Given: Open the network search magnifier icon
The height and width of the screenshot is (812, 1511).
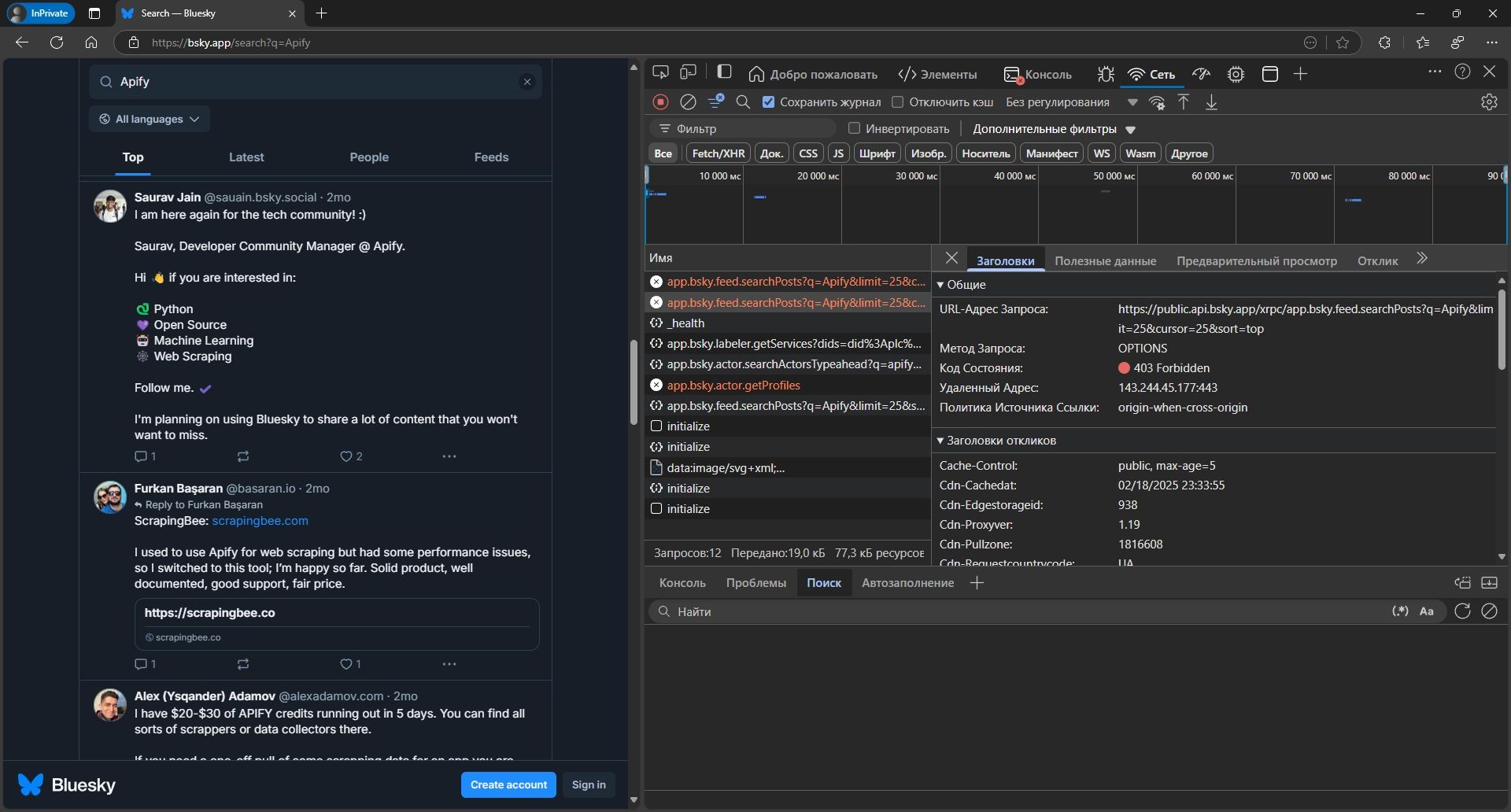Looking at the screenshot, I should click(x=743, y=101).
